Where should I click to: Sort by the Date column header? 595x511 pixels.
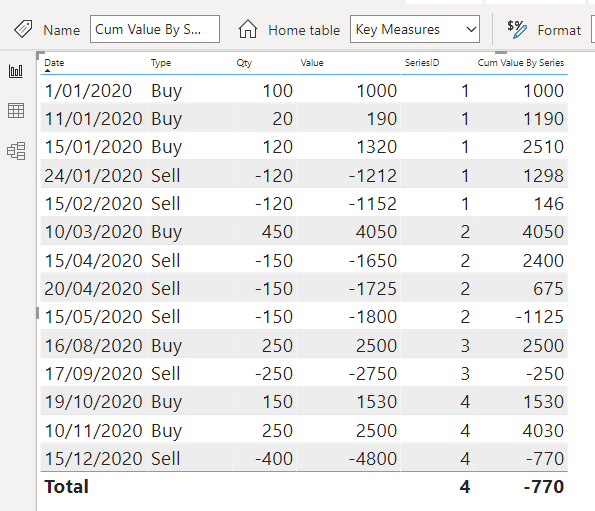(x=54, y=63)
